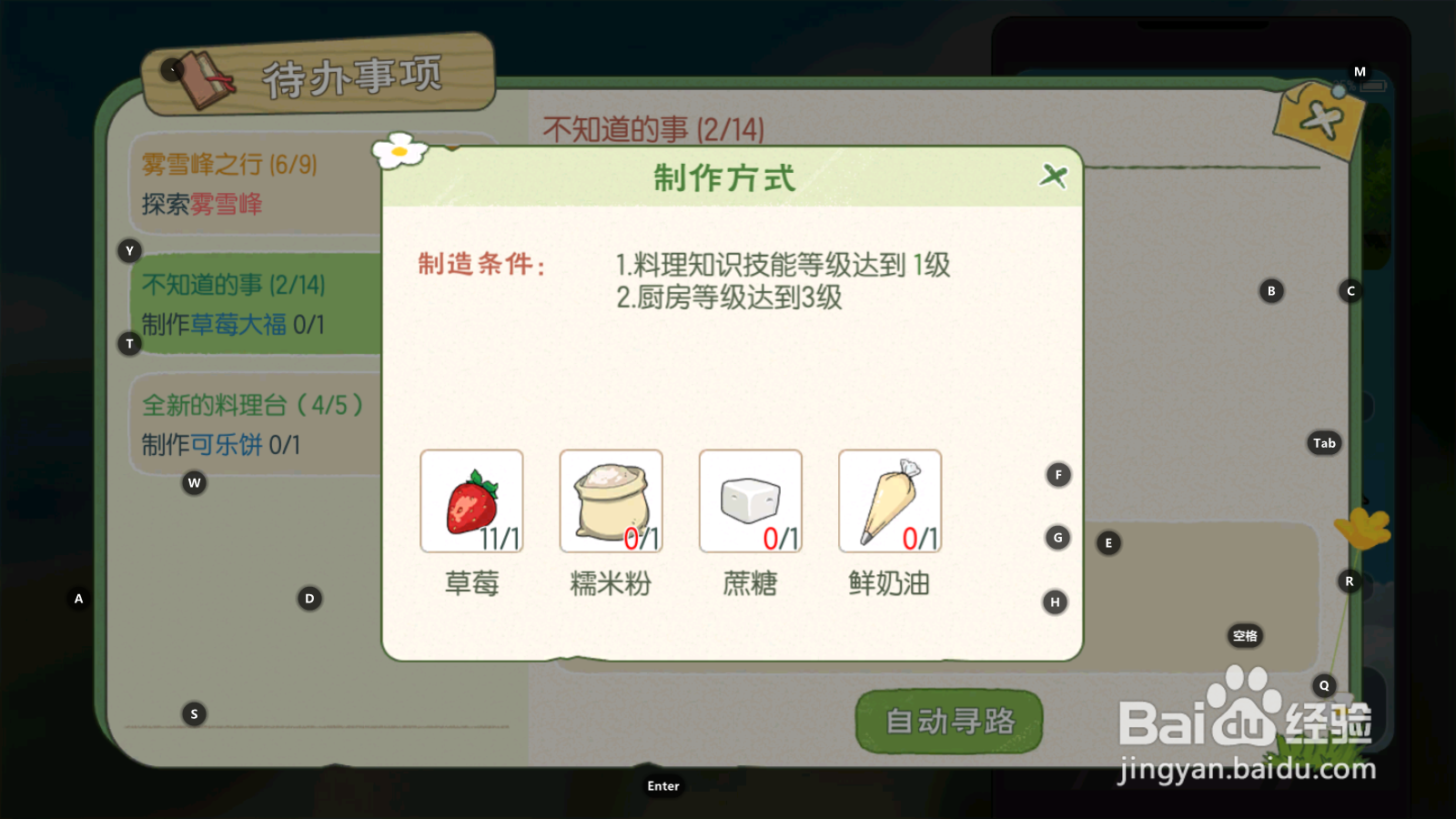1456x819 pixels.
Task: Click the 制作可乐饼 0/1 objective text
Action: pos(221,445)
